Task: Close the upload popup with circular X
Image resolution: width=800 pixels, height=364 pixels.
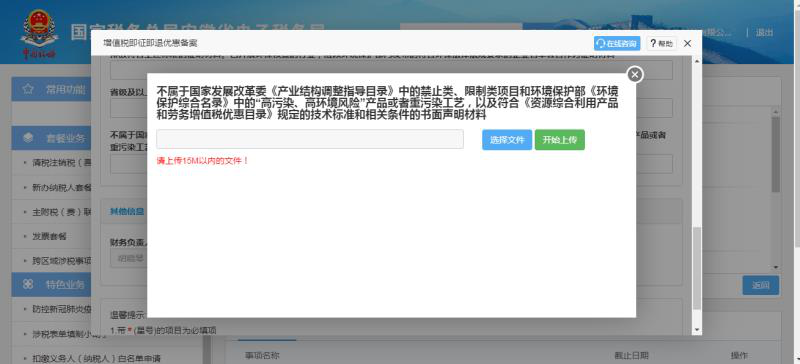Action: [x=634, y=75]
